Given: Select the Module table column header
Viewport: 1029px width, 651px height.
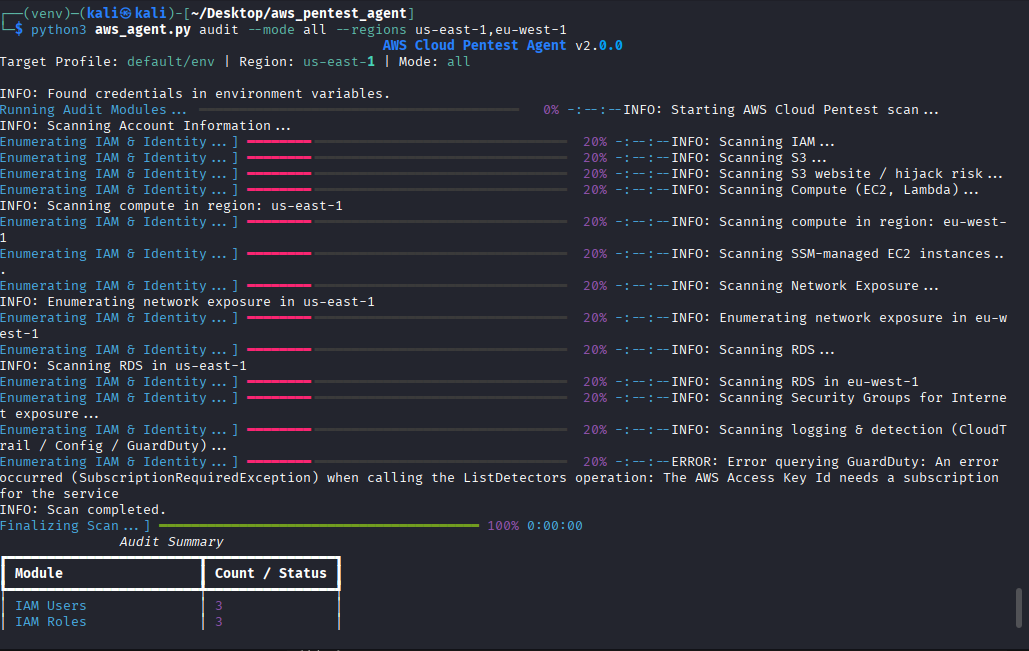Looking at the screenshot, I should [x=39, y=573].
